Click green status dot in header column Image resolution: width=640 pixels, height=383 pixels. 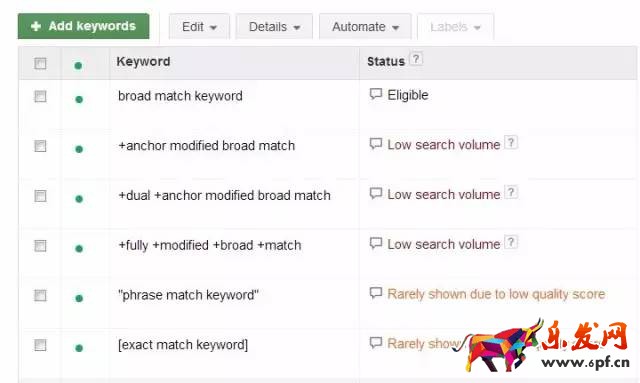point(78,65)
